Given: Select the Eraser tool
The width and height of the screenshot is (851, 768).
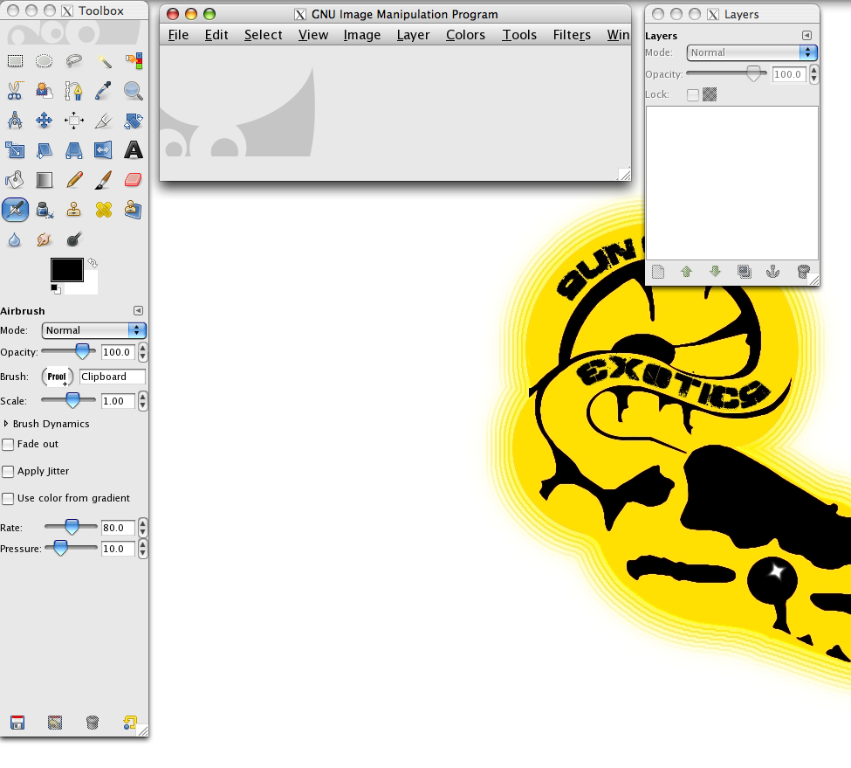Looking at the screenshot, I should 133,180.
